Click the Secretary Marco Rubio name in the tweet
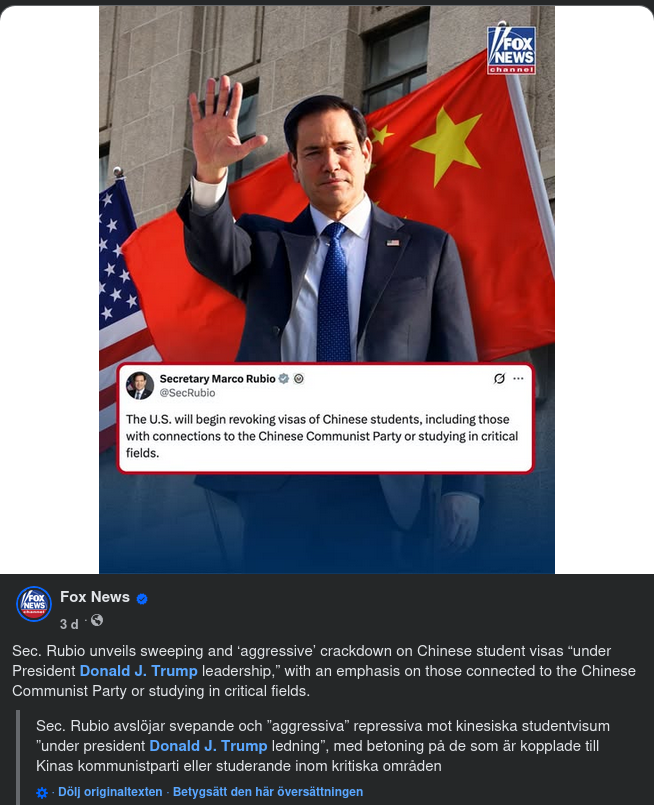 (x=218, y=379)
